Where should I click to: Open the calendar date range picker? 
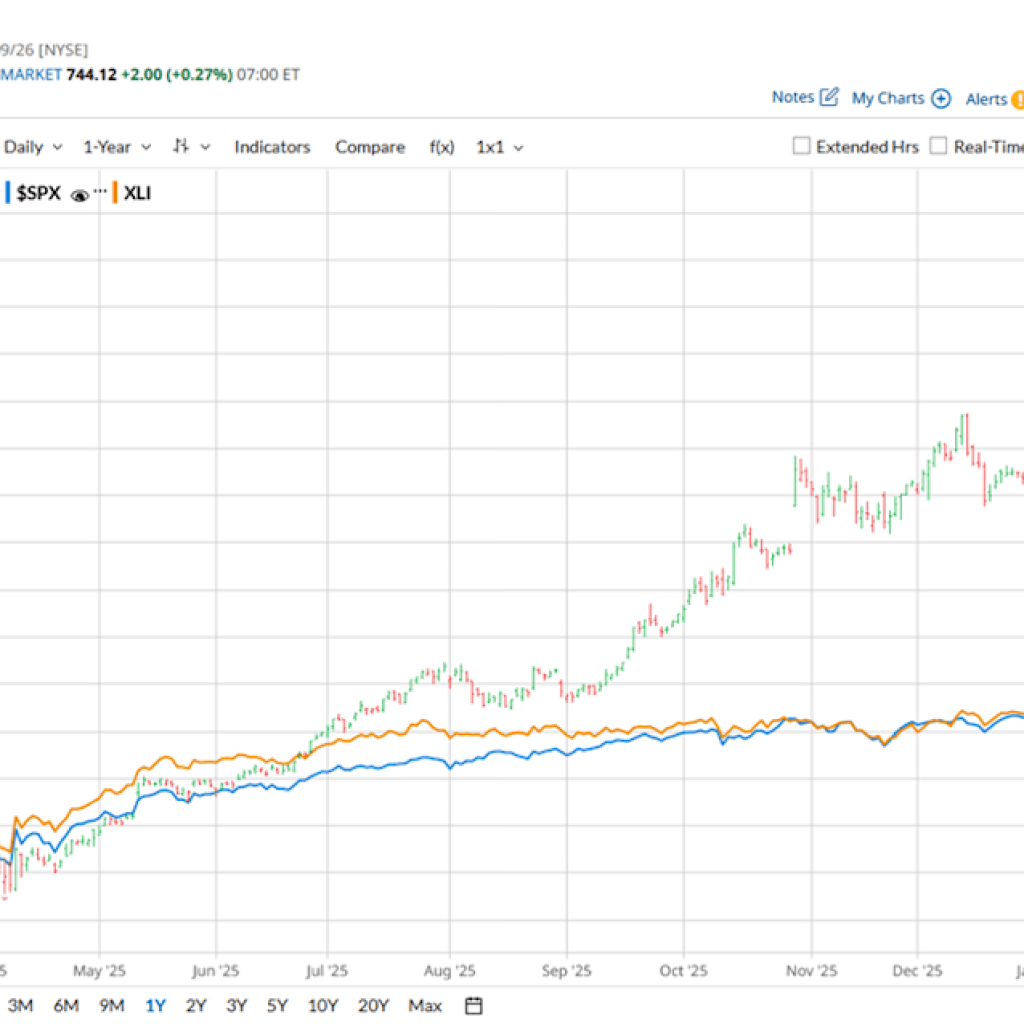[x=474, y=1005]
